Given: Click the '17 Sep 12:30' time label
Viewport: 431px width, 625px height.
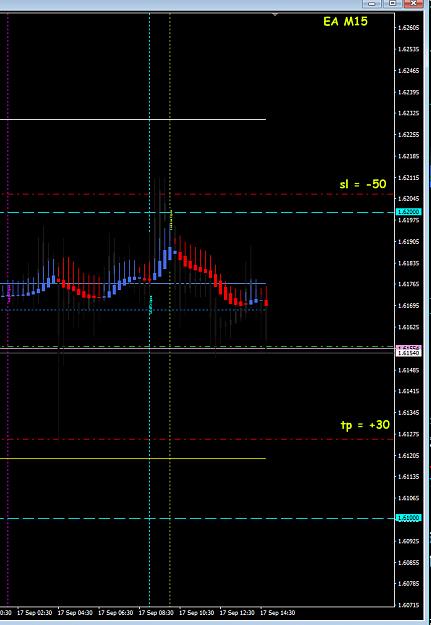Looking at the screenshot, I should pos(238,612).
